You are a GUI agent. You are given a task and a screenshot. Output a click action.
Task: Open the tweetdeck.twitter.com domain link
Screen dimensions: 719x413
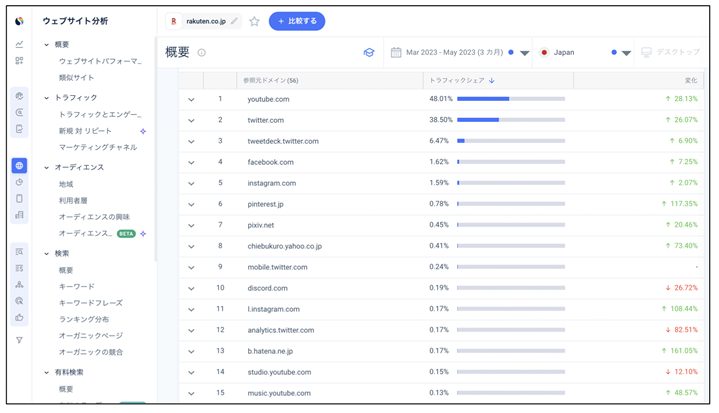(x=283, y=141)
